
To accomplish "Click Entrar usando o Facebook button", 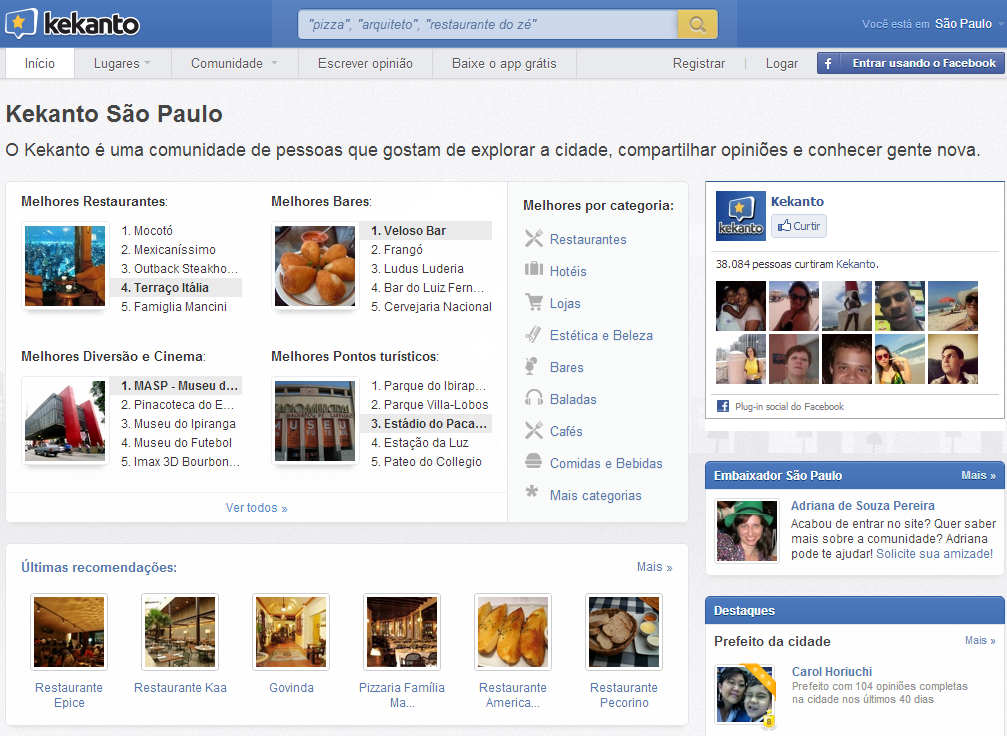I will 911,63.
